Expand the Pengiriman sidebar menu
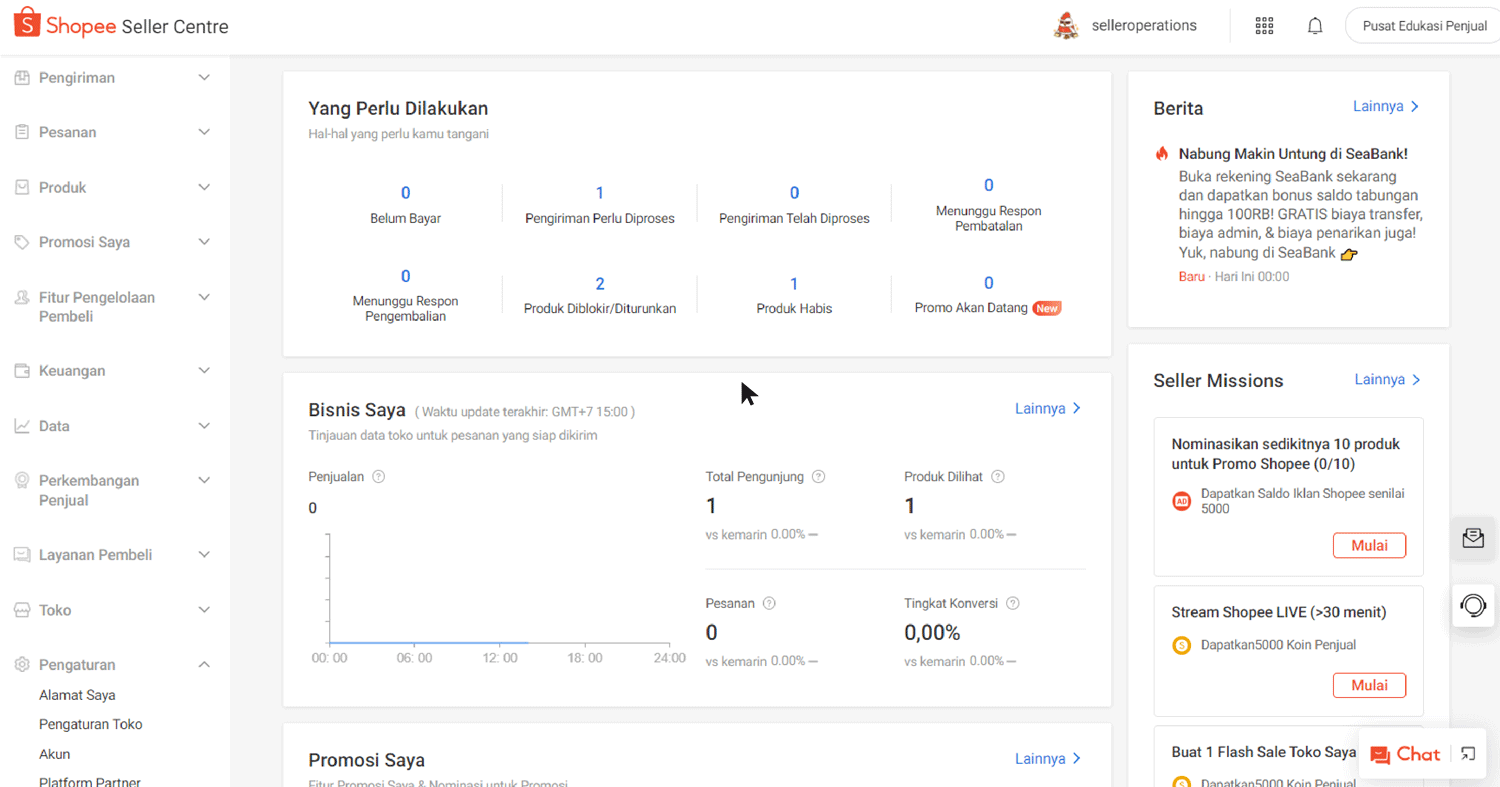1500x787 pixels. (204, 78)
